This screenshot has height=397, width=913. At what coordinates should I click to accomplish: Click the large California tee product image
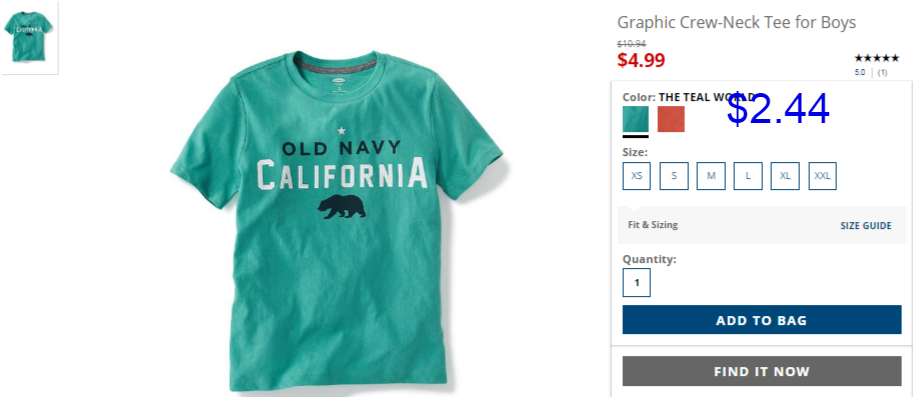337,220
